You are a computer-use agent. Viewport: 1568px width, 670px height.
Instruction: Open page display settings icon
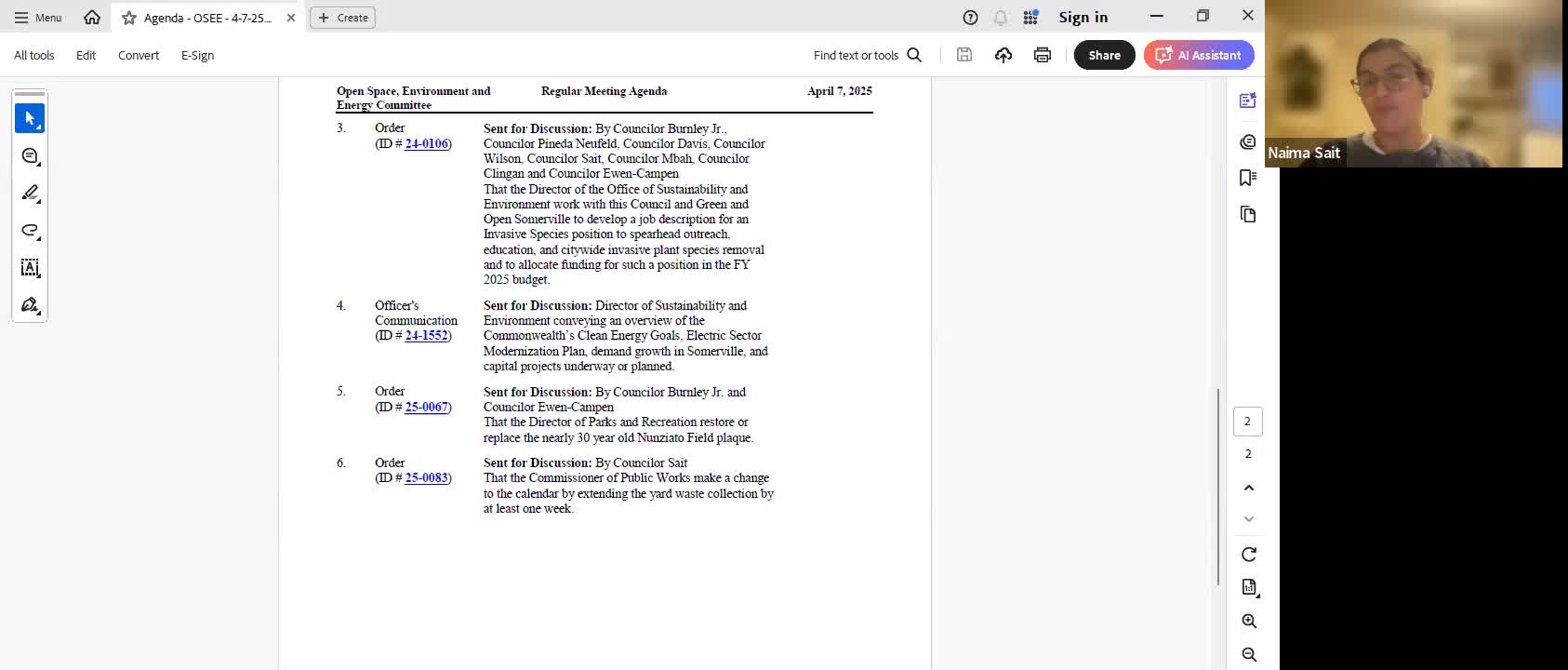click(x=1249, y=587)
